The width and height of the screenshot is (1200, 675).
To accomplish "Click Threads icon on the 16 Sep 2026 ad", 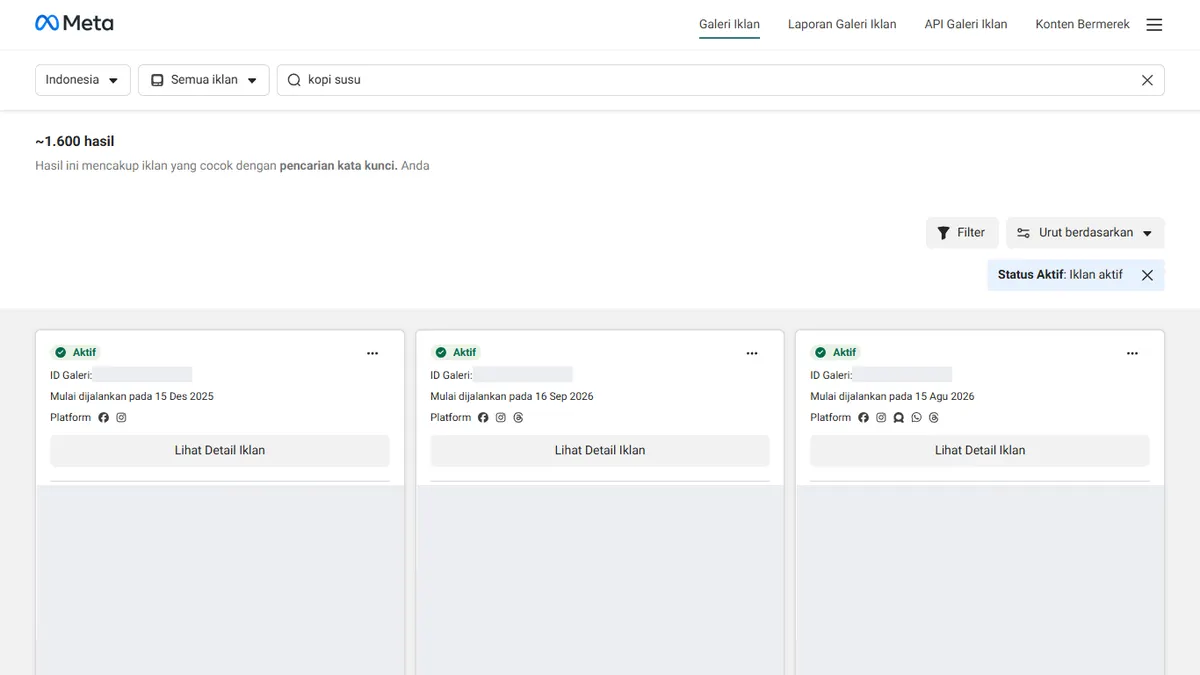I will (x=518, y=418).
